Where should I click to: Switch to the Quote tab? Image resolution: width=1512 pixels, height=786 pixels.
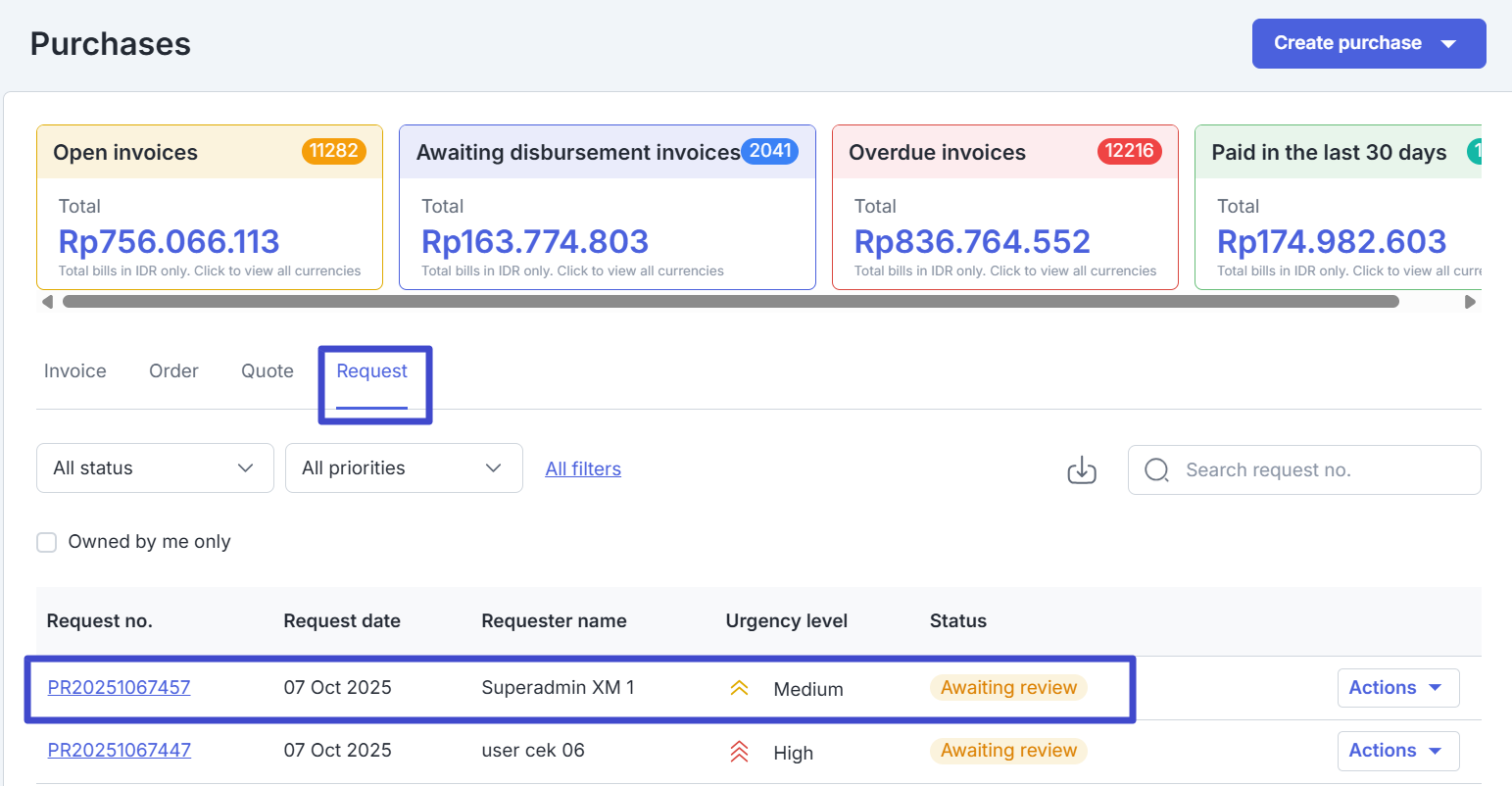pyautogui.click(x=268, y=371)
